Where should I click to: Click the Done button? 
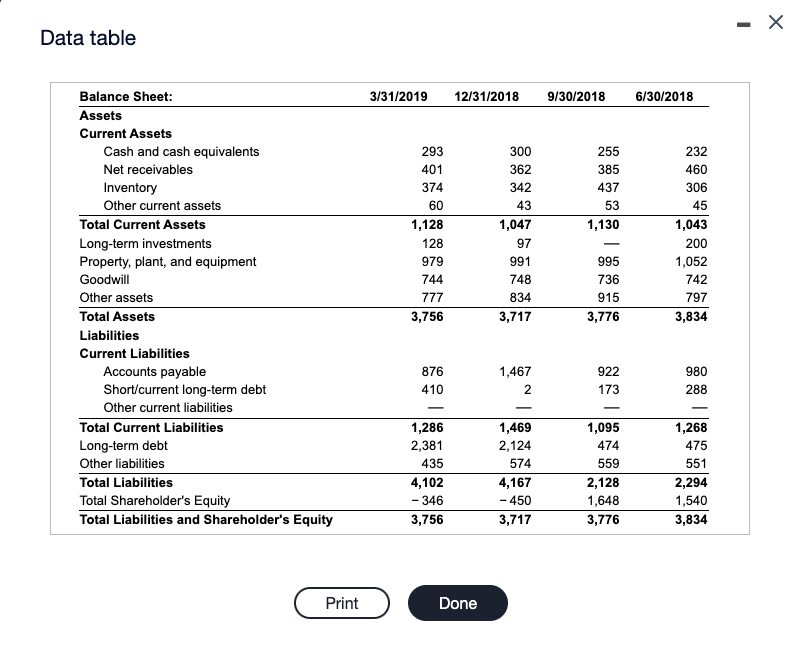457,603
